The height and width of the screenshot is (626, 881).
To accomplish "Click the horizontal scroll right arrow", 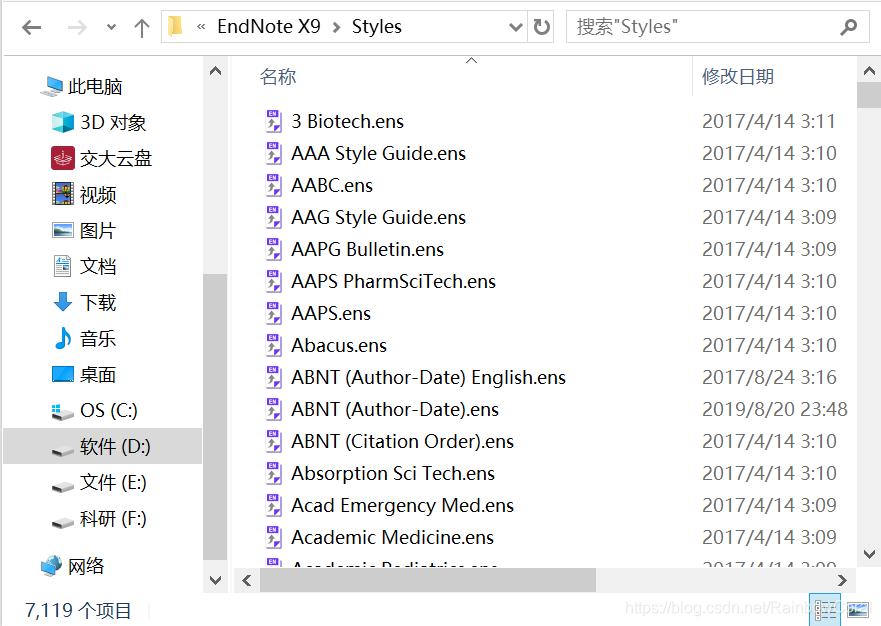I will 842,580.
